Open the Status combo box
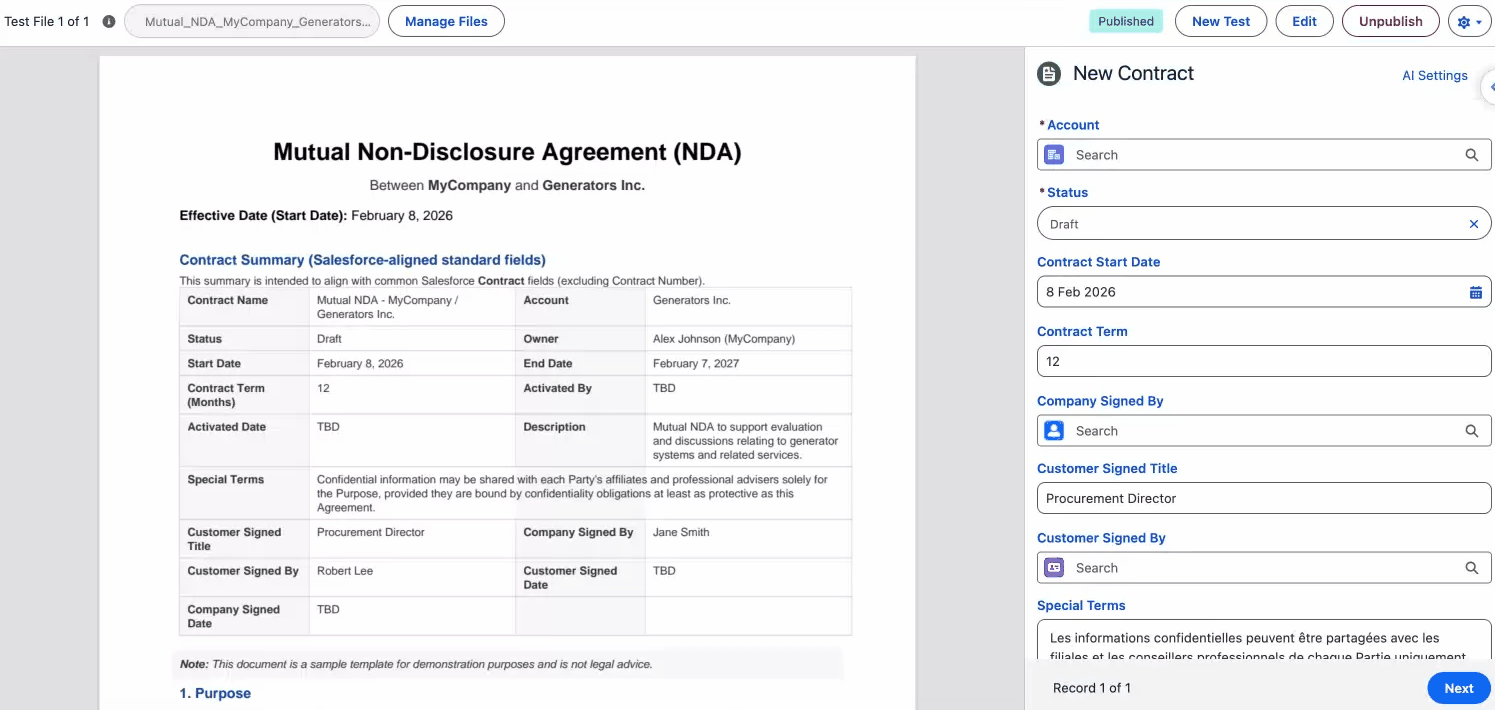This screenshot has width=1495, height=710. pyautogui.click(x=1250, y=224)
